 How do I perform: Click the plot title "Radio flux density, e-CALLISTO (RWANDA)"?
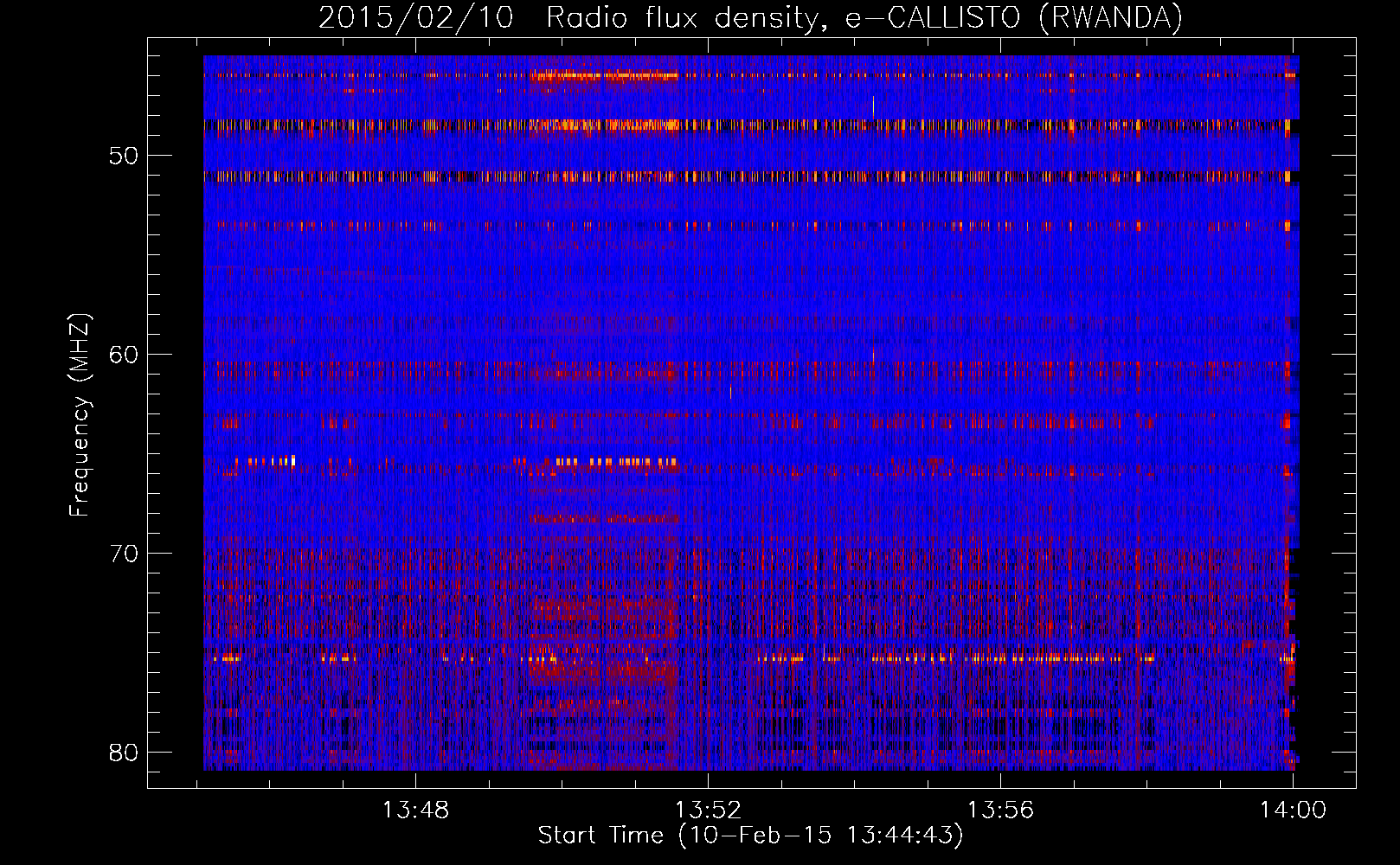864,17
